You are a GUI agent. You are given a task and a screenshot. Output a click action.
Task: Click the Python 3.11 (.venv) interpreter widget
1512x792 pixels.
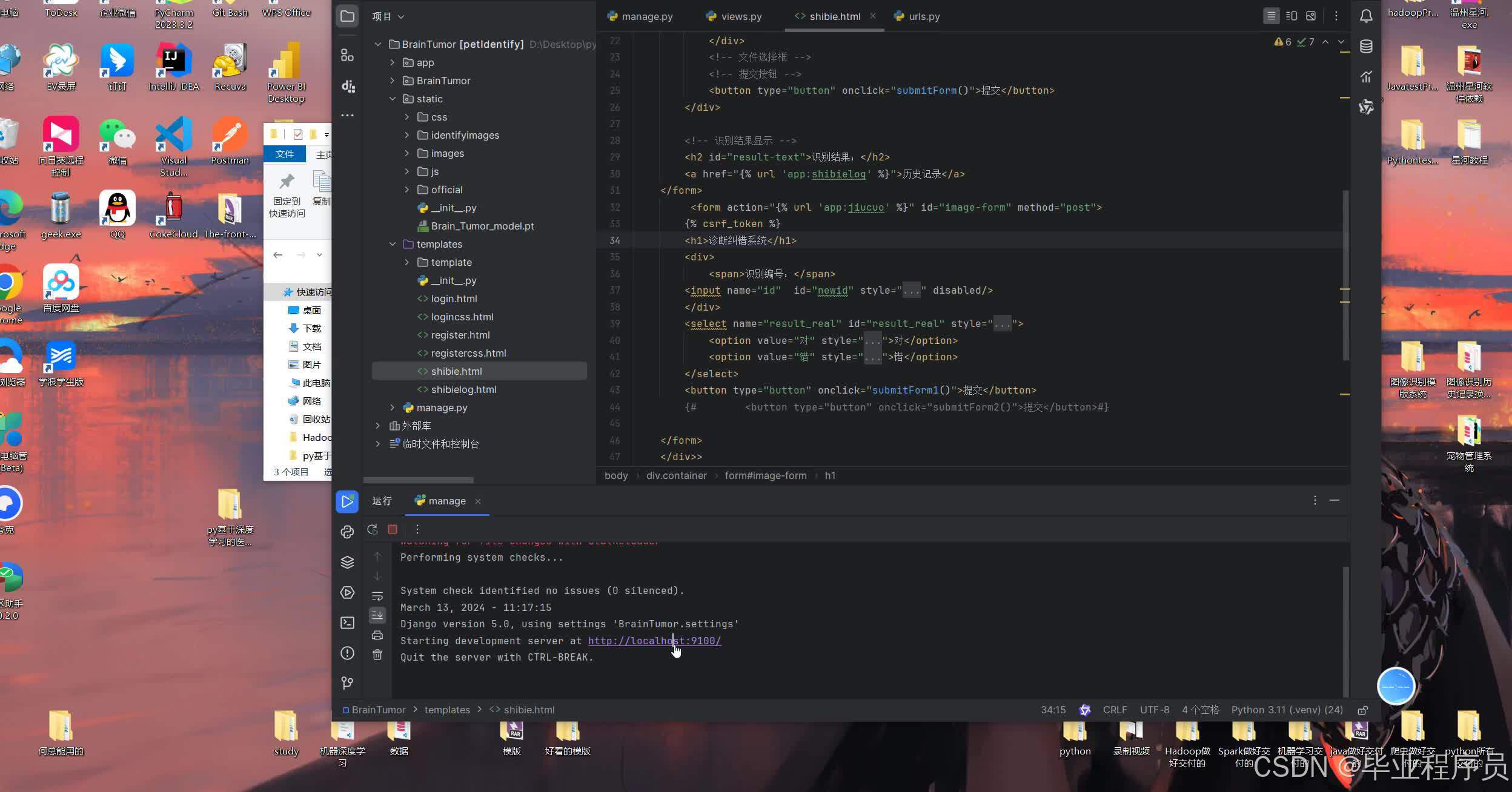coord(1287,710)
